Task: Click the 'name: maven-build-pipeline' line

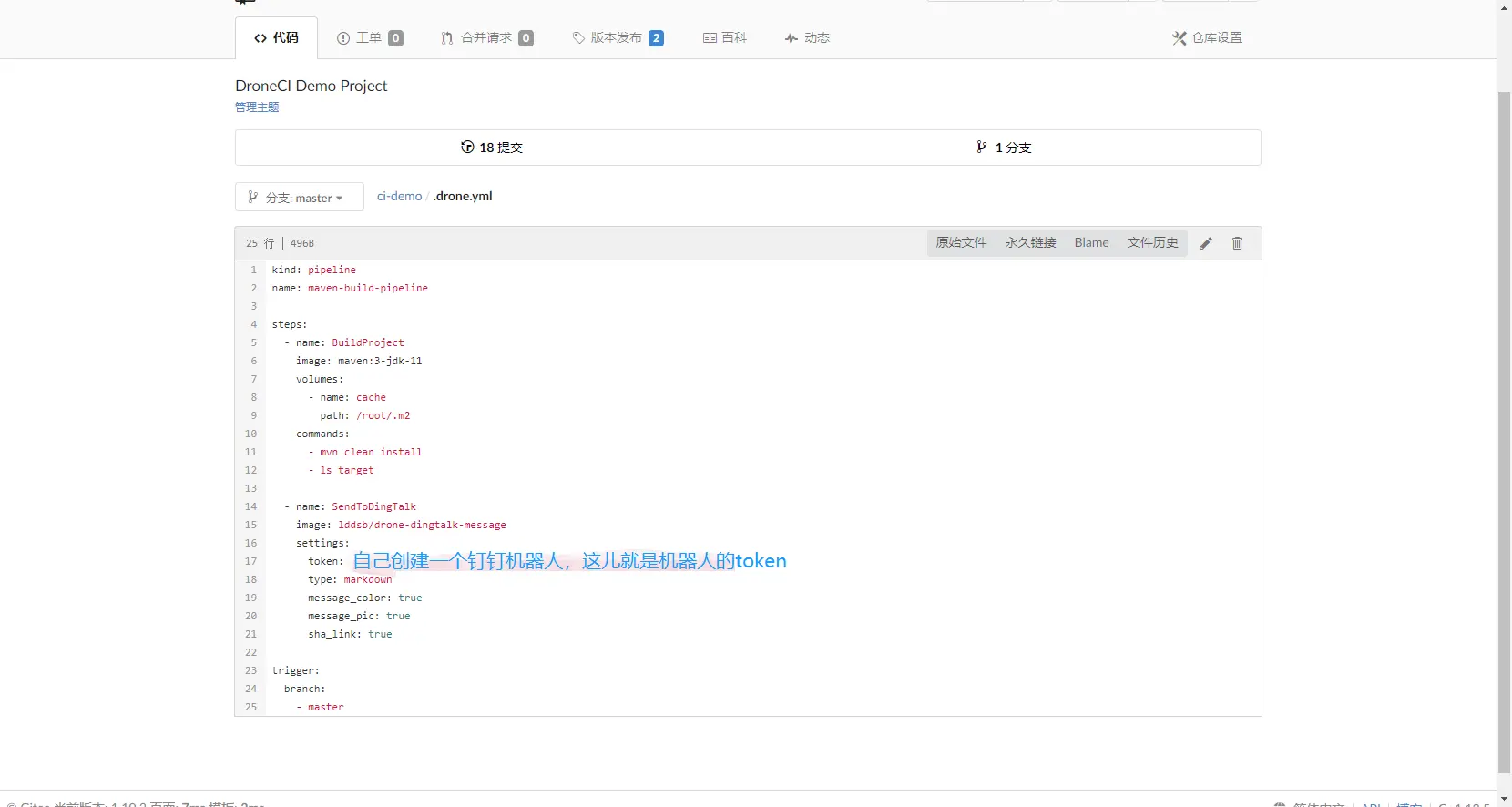Action: click(x=350, y=288)
